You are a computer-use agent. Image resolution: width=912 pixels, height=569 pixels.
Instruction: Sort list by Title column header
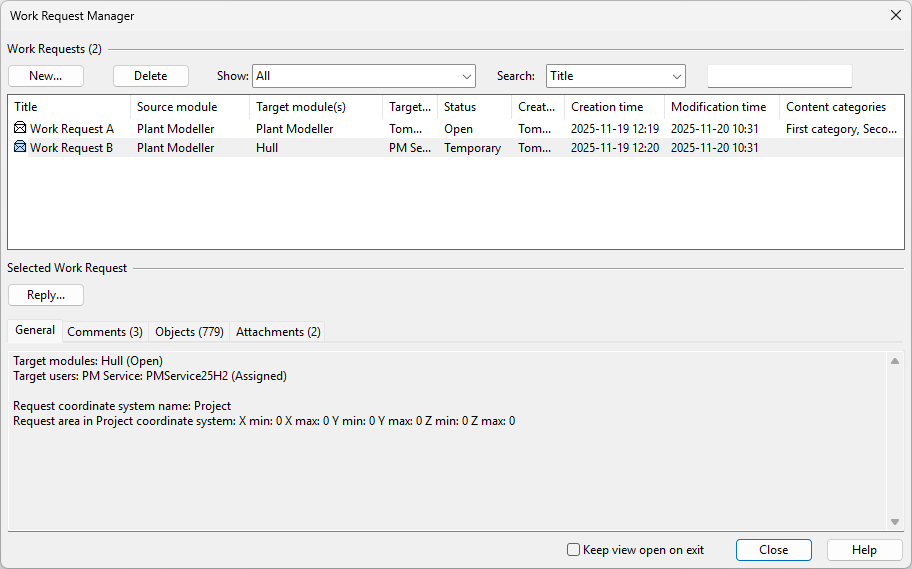tap(68, 107)
